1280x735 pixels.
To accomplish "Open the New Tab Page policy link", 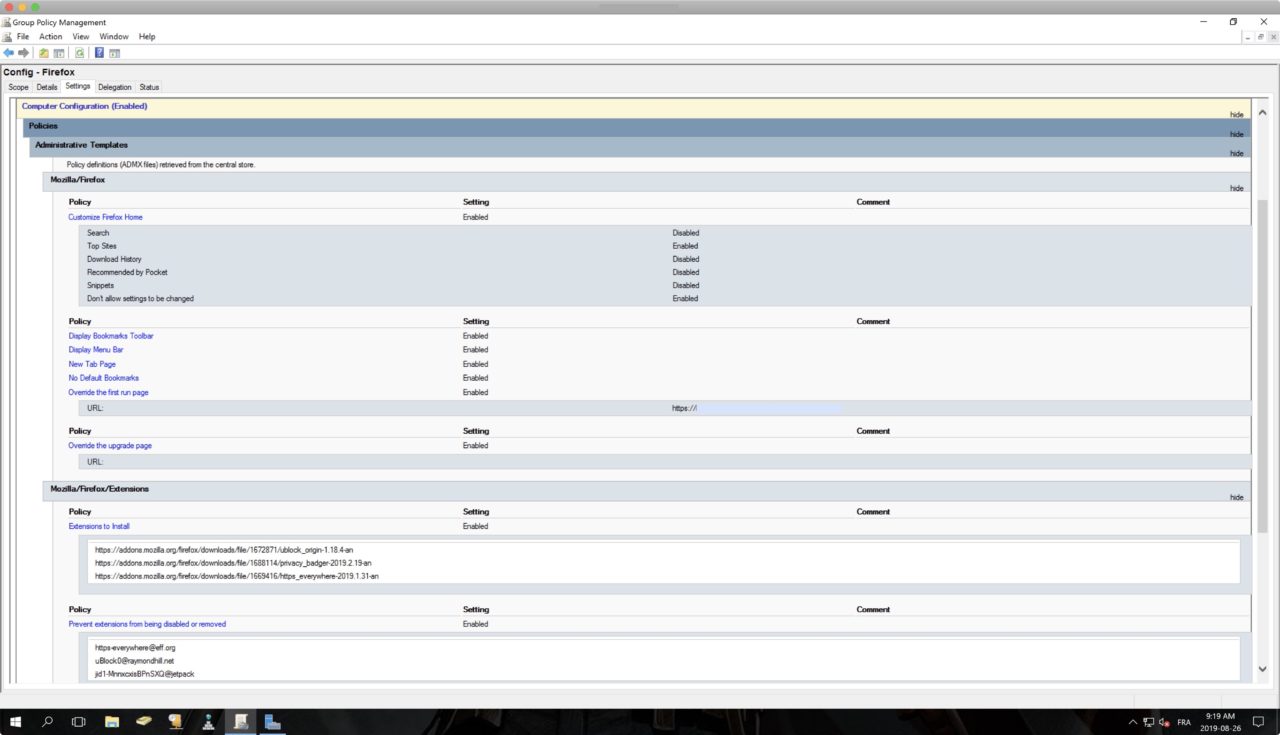I will [x=92, y=364].
